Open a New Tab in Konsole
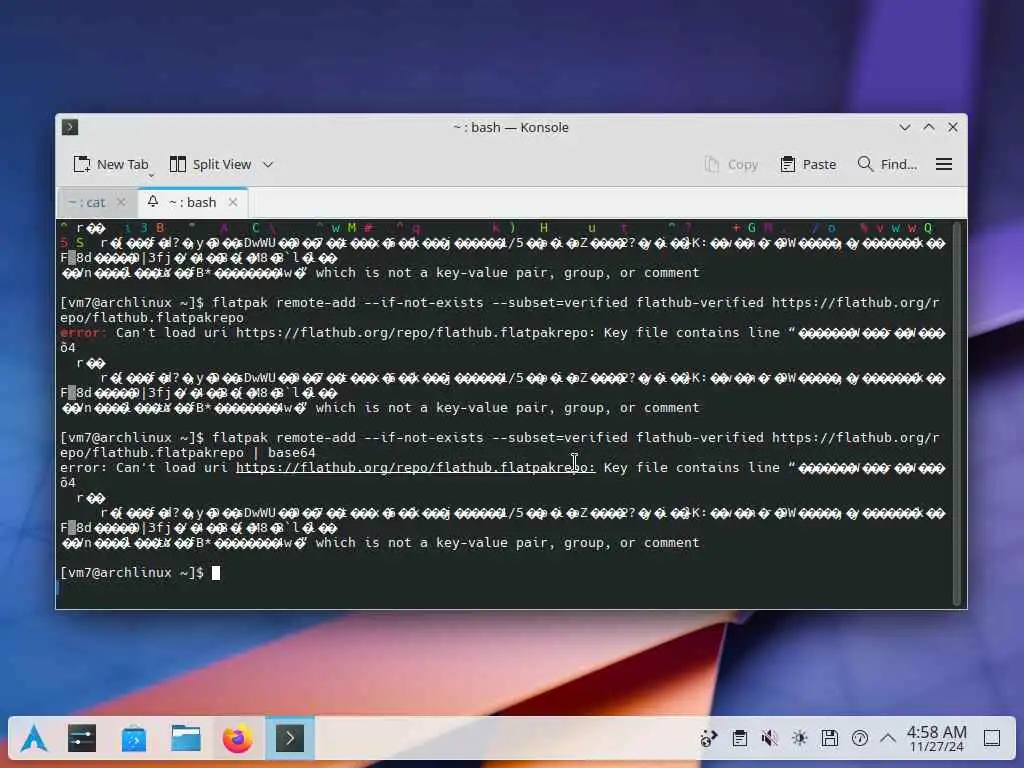 (111, 165)
